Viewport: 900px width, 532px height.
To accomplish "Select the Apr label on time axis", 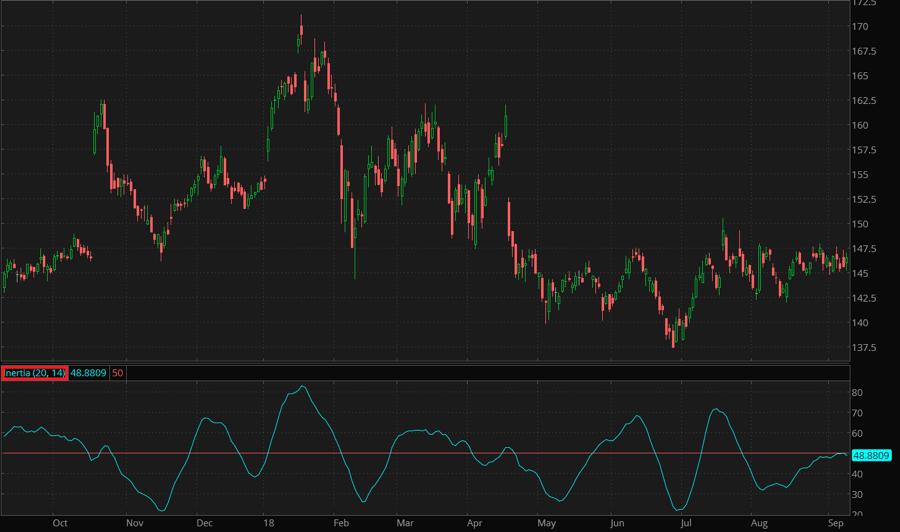I will click(474, 523).
